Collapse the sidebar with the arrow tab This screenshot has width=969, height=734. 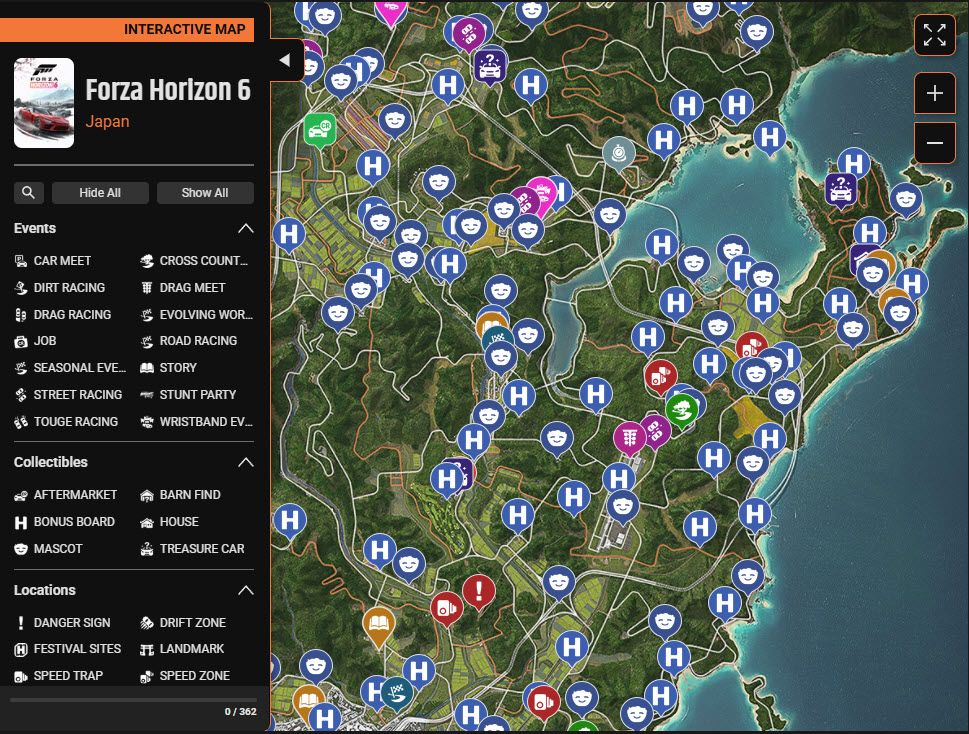point(285,60)
